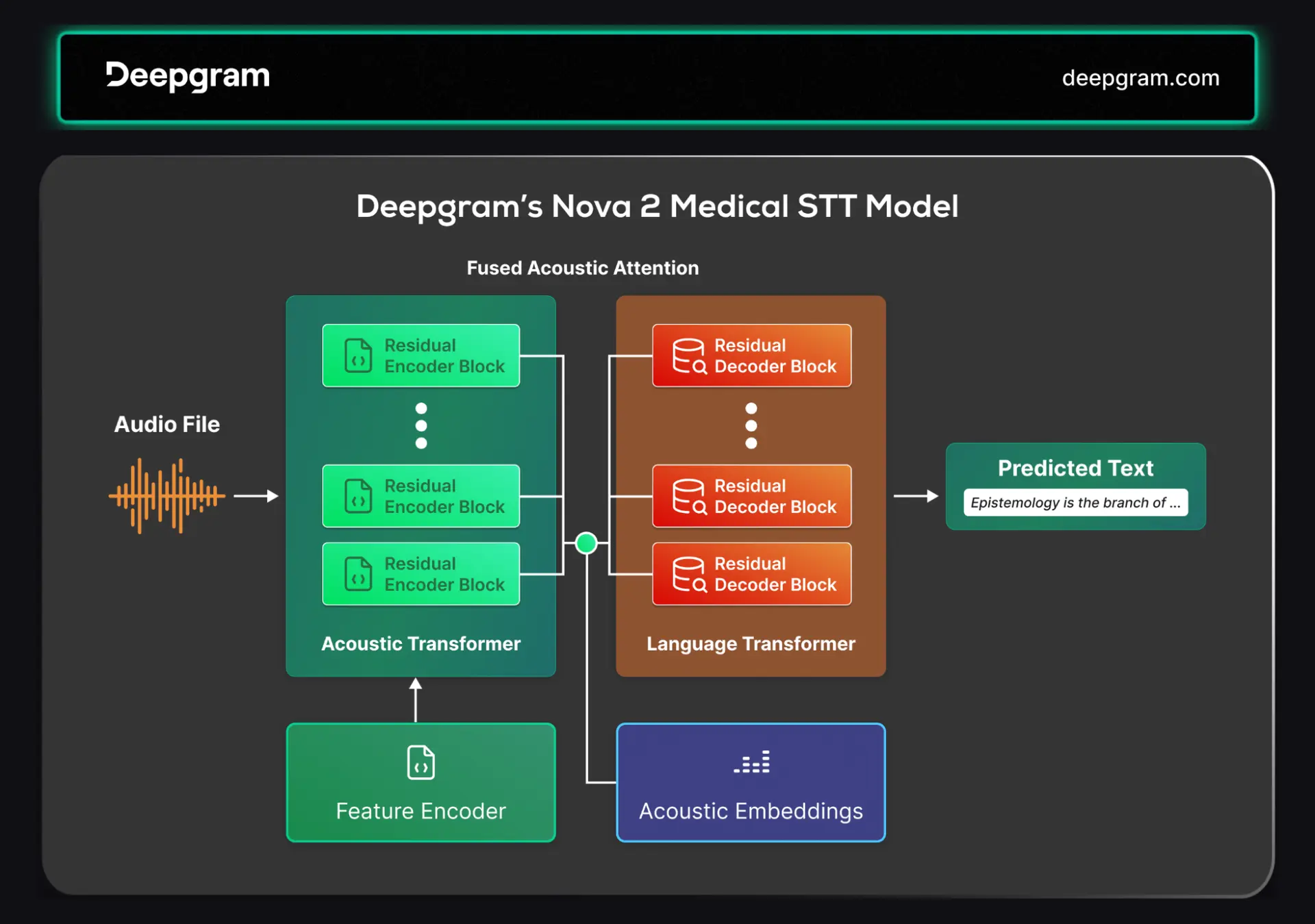Switch to the Language Transformer section
The width and height of the screenshot is (1315, 924).
[751, 643]
